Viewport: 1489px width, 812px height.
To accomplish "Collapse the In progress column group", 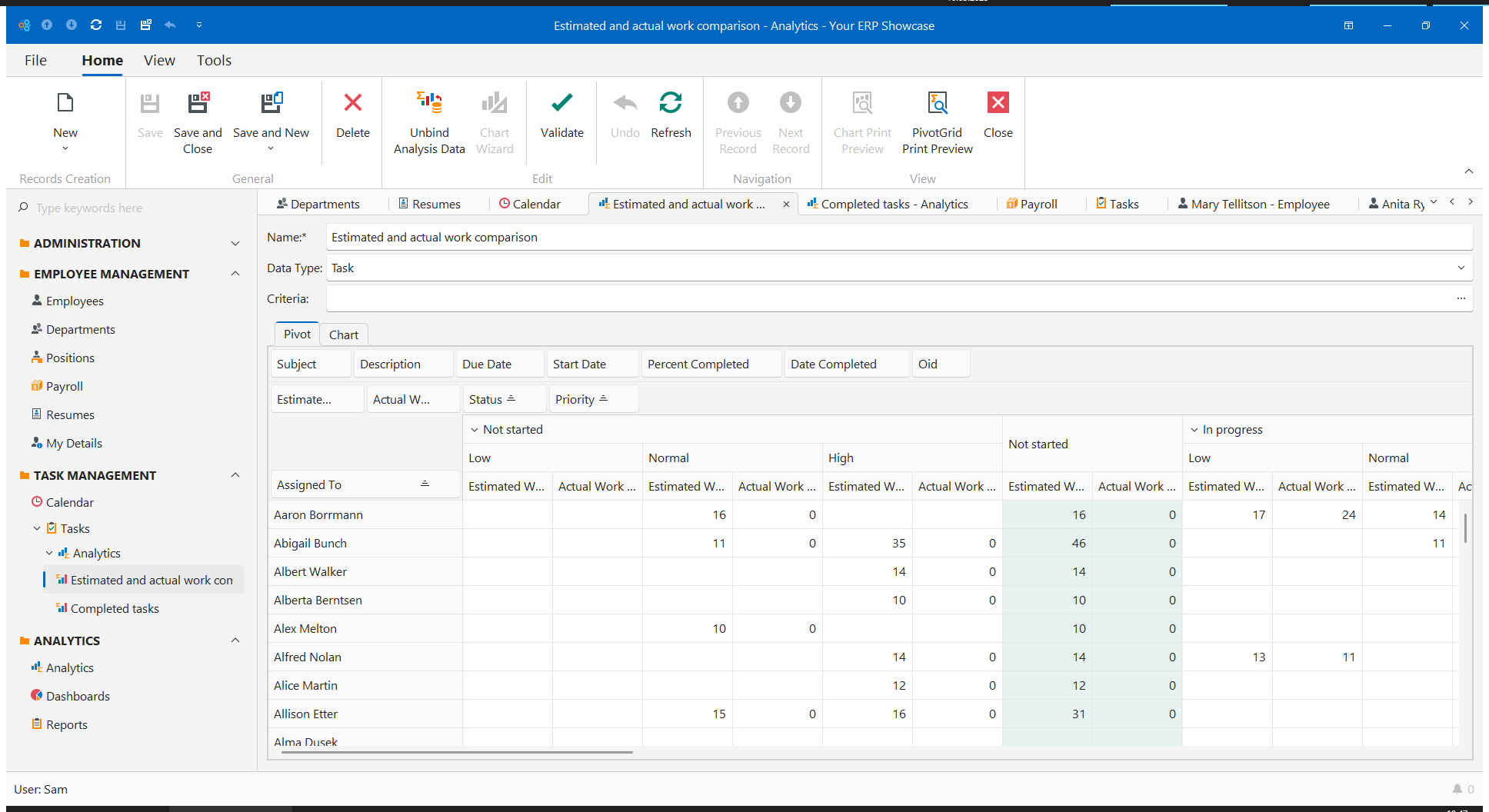I will 1194,430.
